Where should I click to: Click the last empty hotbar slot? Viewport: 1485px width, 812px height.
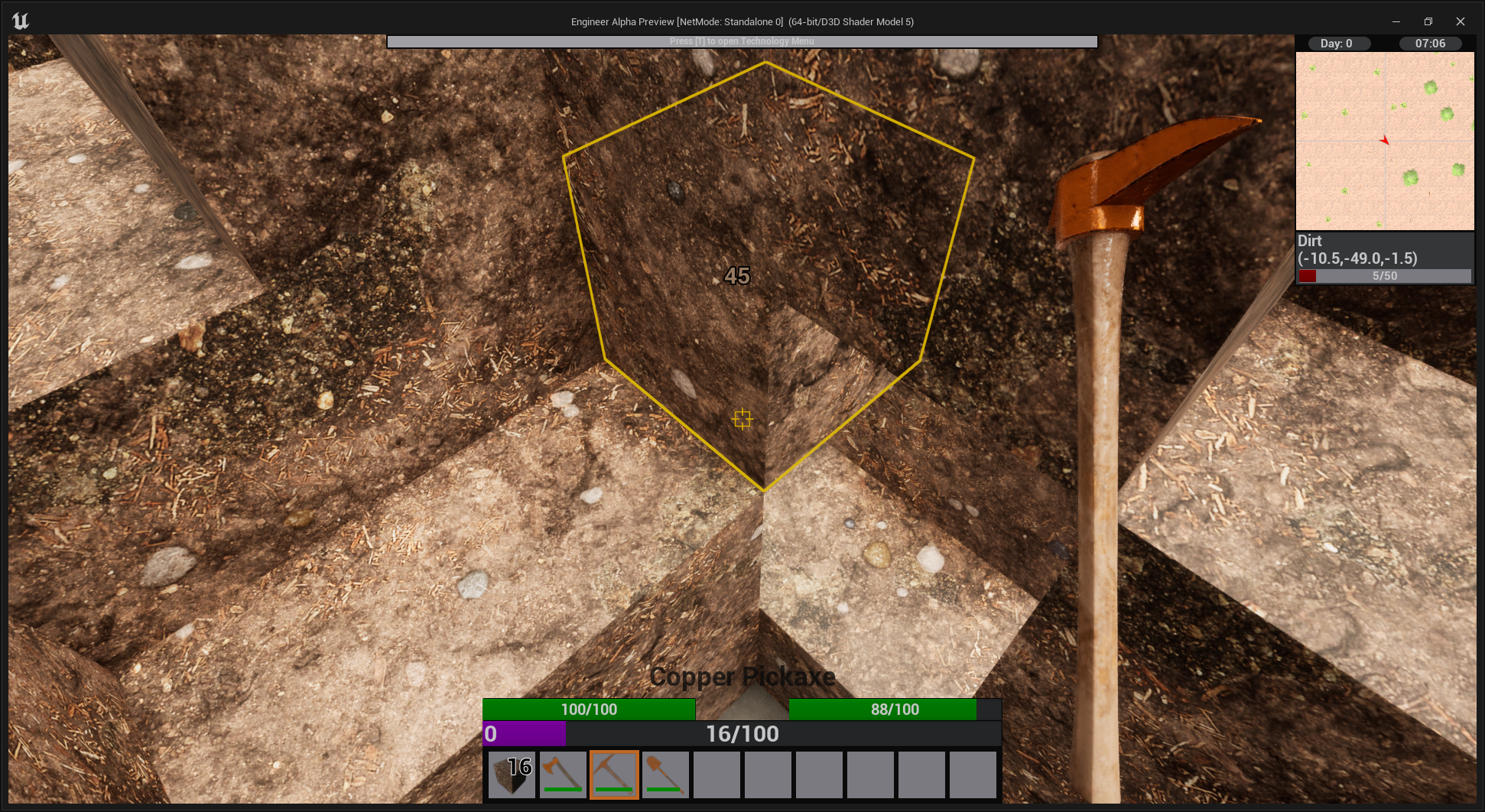(973, 775)
